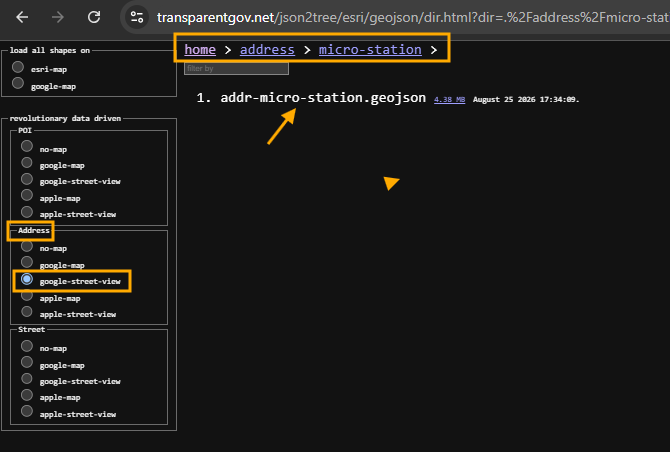Select Address apple-map radio option

pos(27,295)
